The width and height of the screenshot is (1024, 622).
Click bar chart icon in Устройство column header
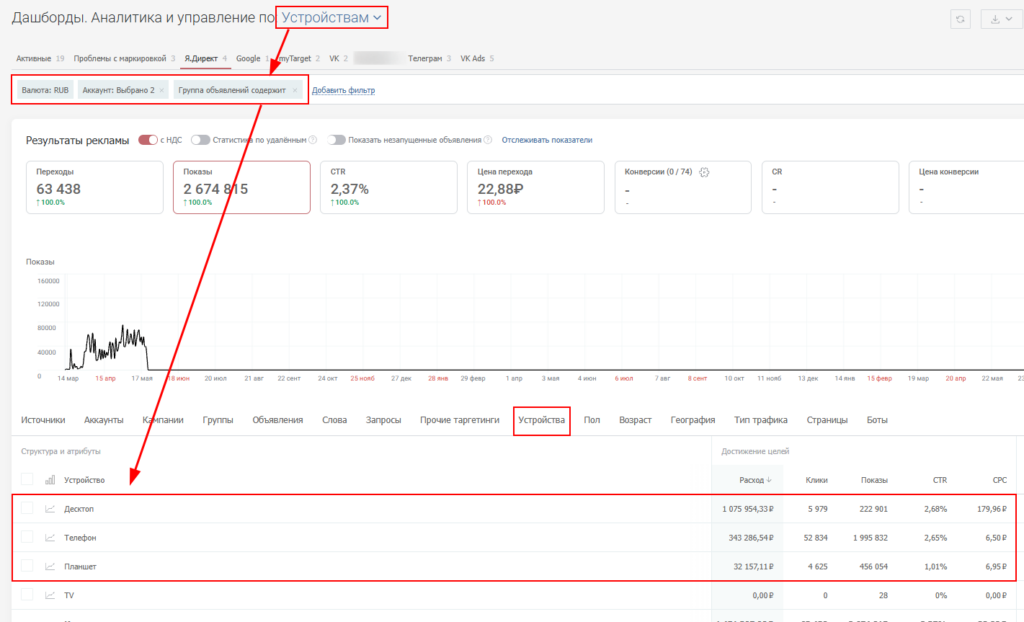pyautogui.click(x=50, y=480)
